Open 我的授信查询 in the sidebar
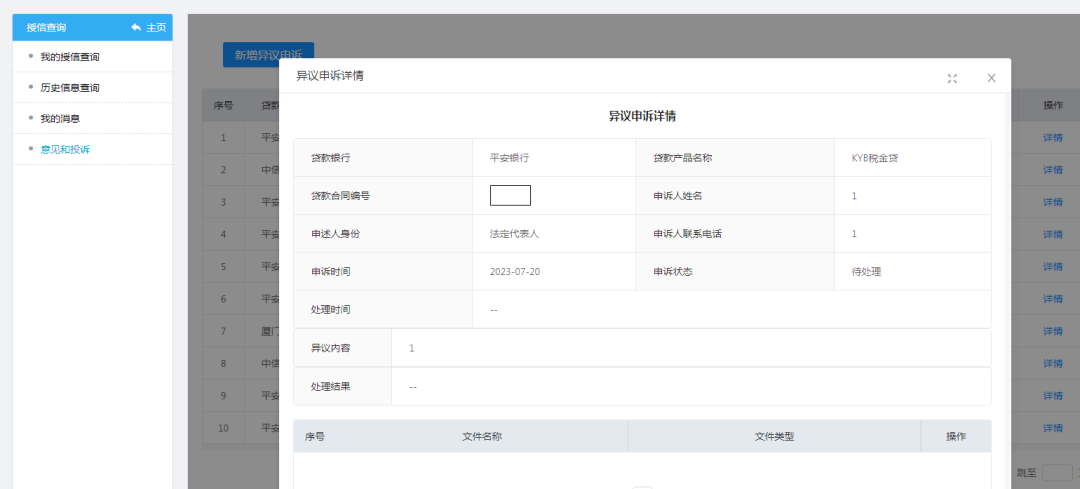Screen dimensions: 1080x489 (x=70, y=56)
